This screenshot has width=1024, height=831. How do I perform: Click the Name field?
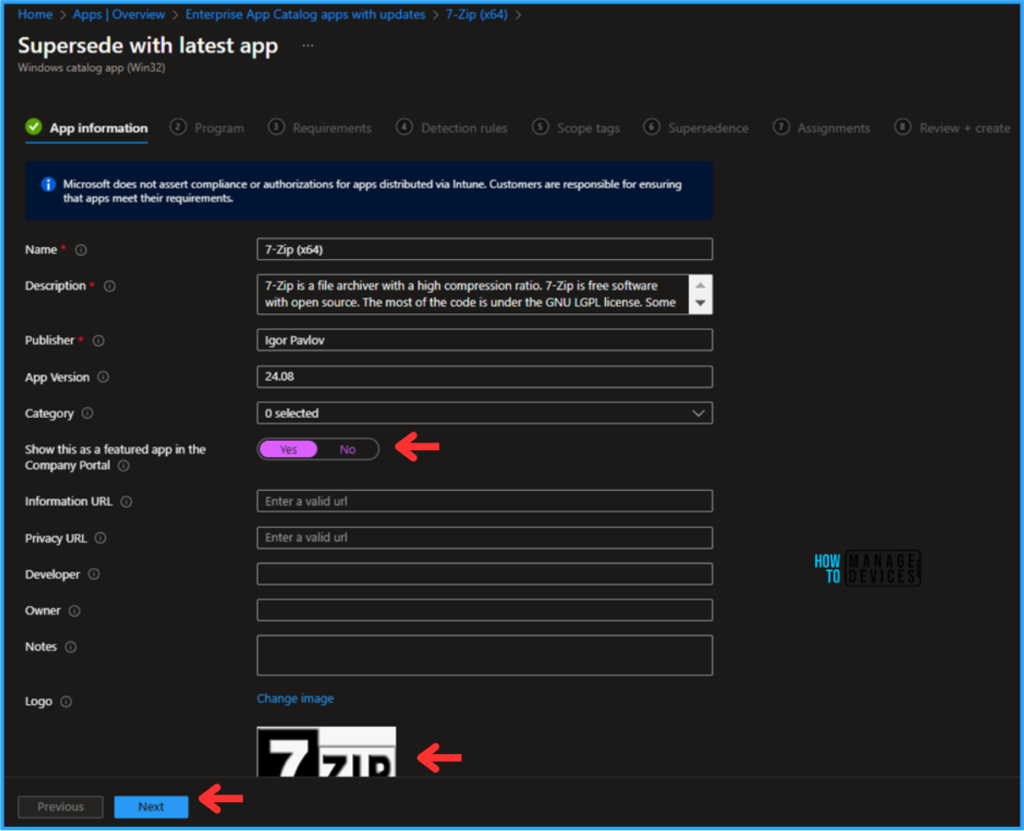point(485,250)
